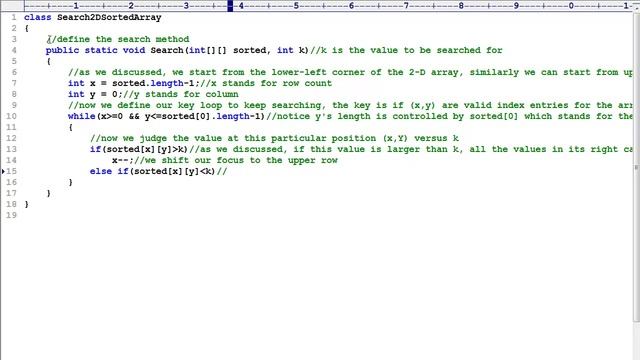This screenshot has height=360, width=640.
Task: Click the 'x--;' statement on line 14
Action: [x=122, y=161]
